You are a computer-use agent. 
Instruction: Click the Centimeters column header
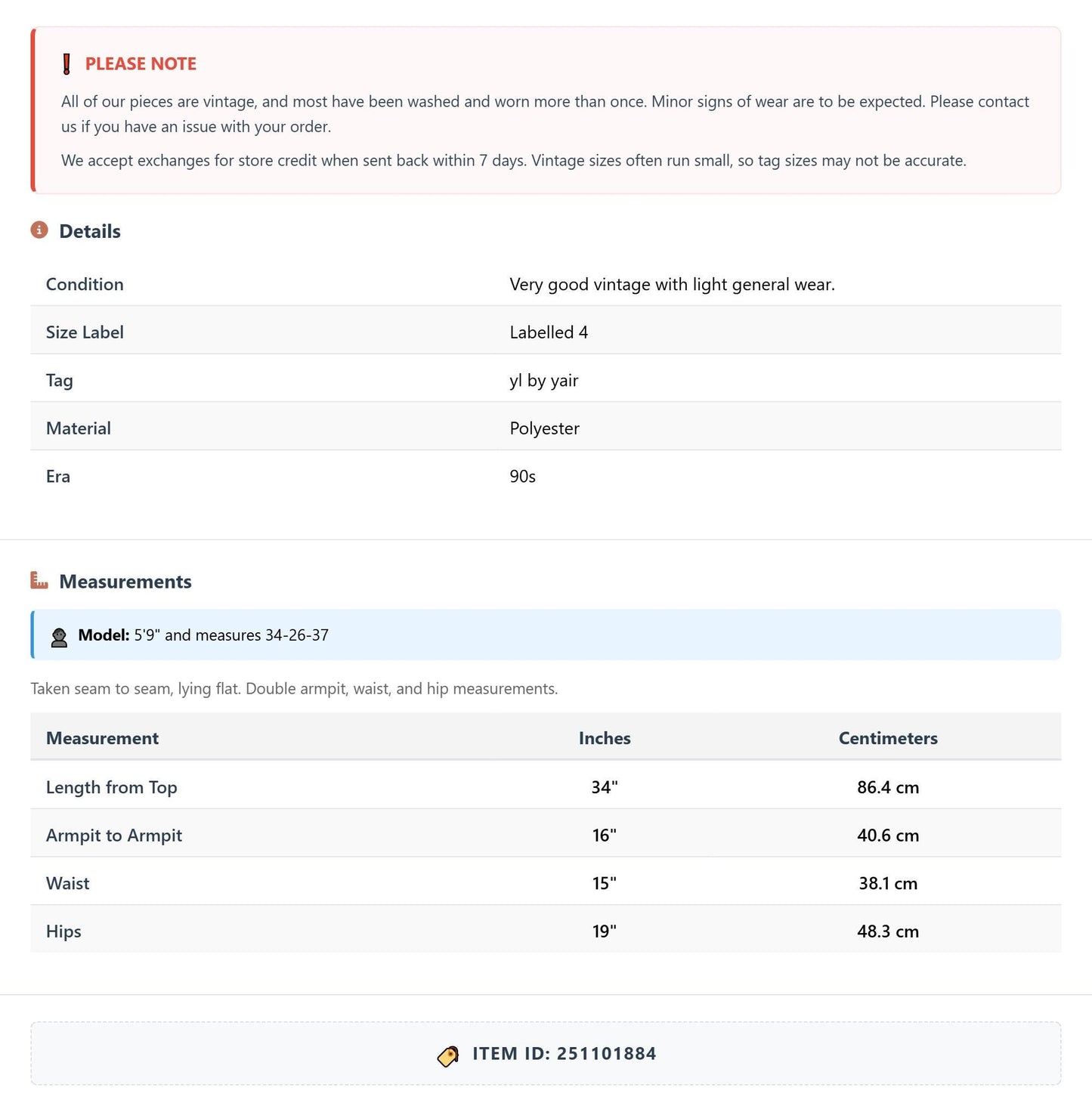click(x=888, y=738)
